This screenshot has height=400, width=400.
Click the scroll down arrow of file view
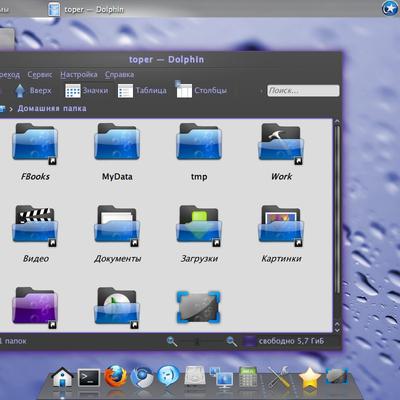point(337,329)
